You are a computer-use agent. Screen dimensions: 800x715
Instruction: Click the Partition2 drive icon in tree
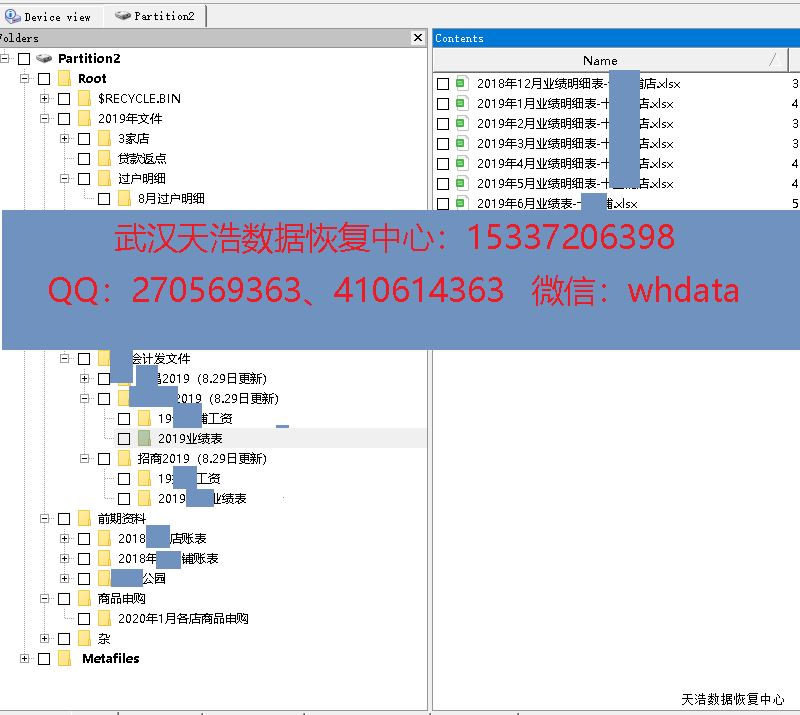[x=44, y=59]
